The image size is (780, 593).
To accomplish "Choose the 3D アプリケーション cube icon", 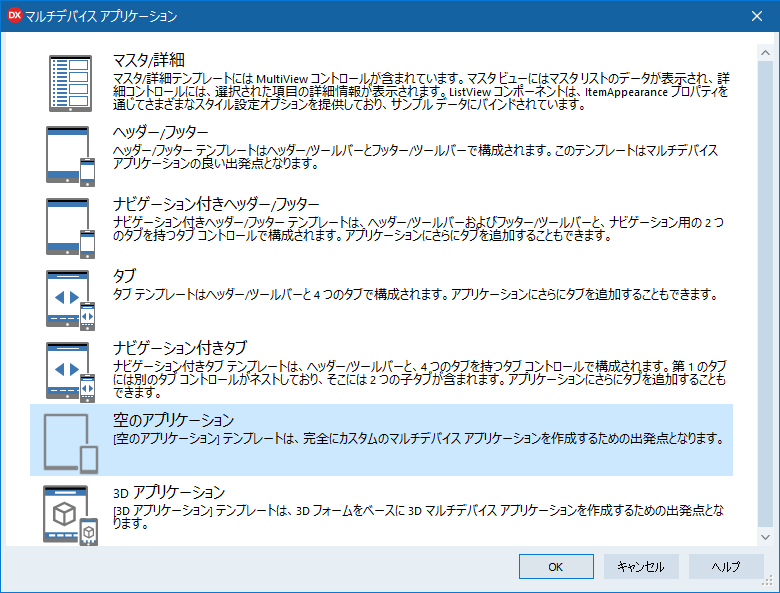I will (x=71, y=515).
